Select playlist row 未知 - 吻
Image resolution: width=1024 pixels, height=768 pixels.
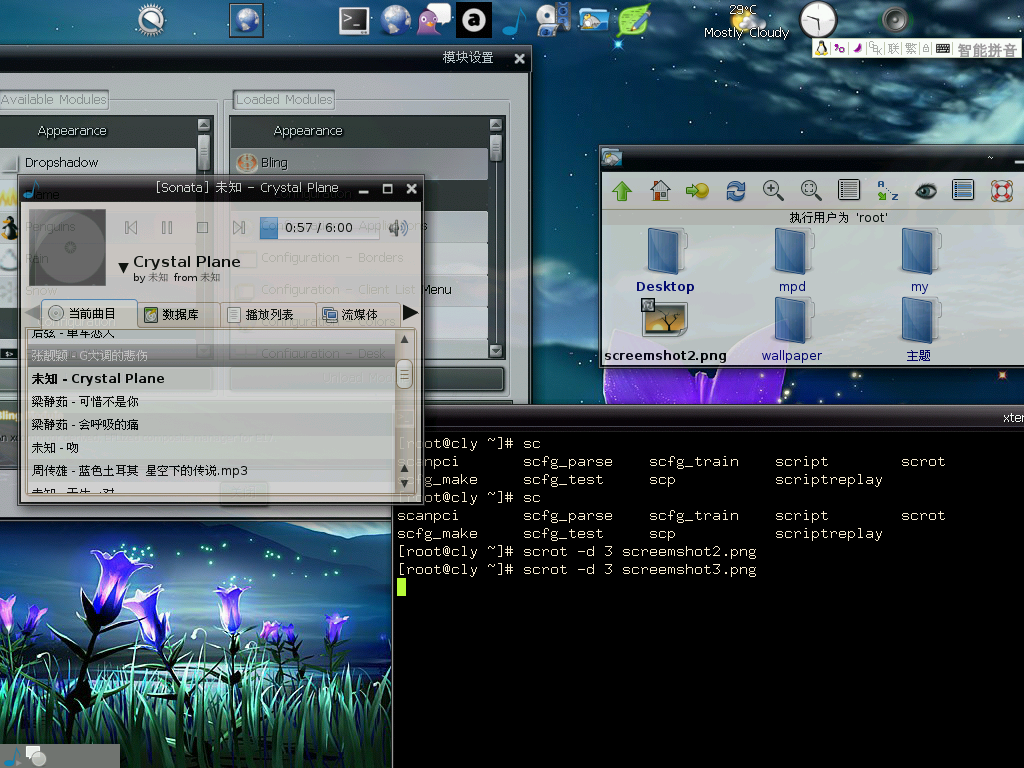[210, 447]
